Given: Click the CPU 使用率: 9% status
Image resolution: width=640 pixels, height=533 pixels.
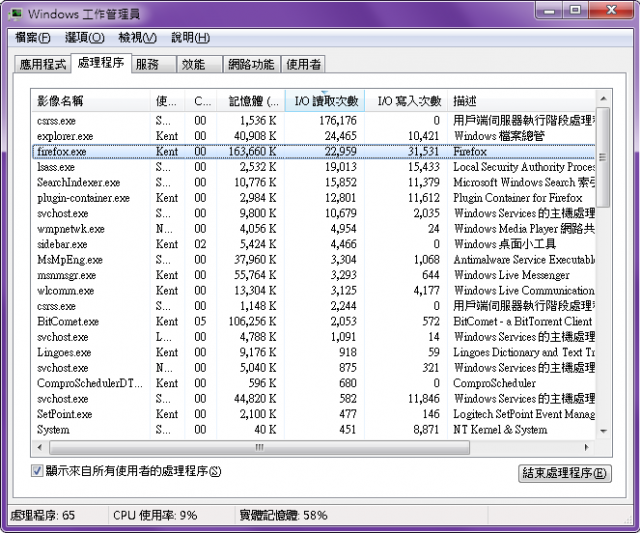Looking at the screenshot, I should pos(155,515).
